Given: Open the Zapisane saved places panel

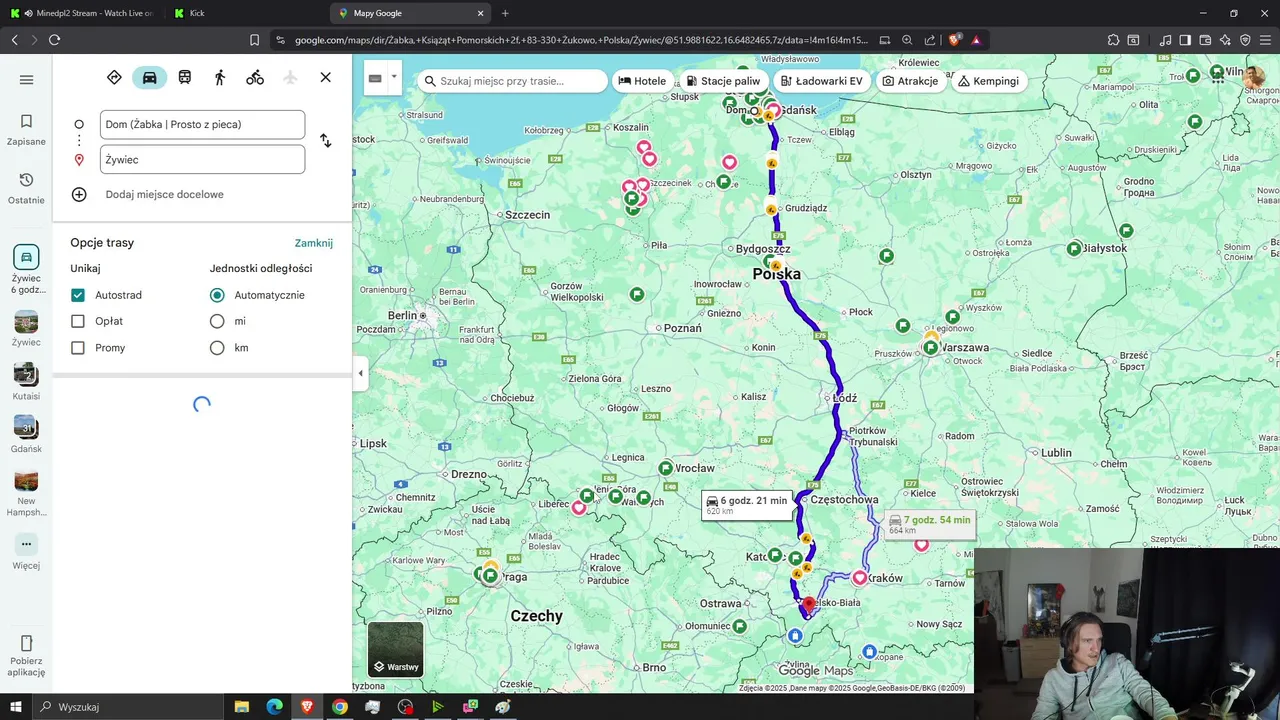Looking at the screenshot, I should [26, 130].
